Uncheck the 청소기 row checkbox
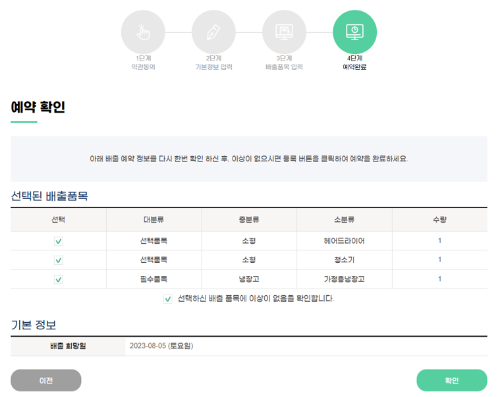This screenshot has height=397, width=500. click(58, 260)
